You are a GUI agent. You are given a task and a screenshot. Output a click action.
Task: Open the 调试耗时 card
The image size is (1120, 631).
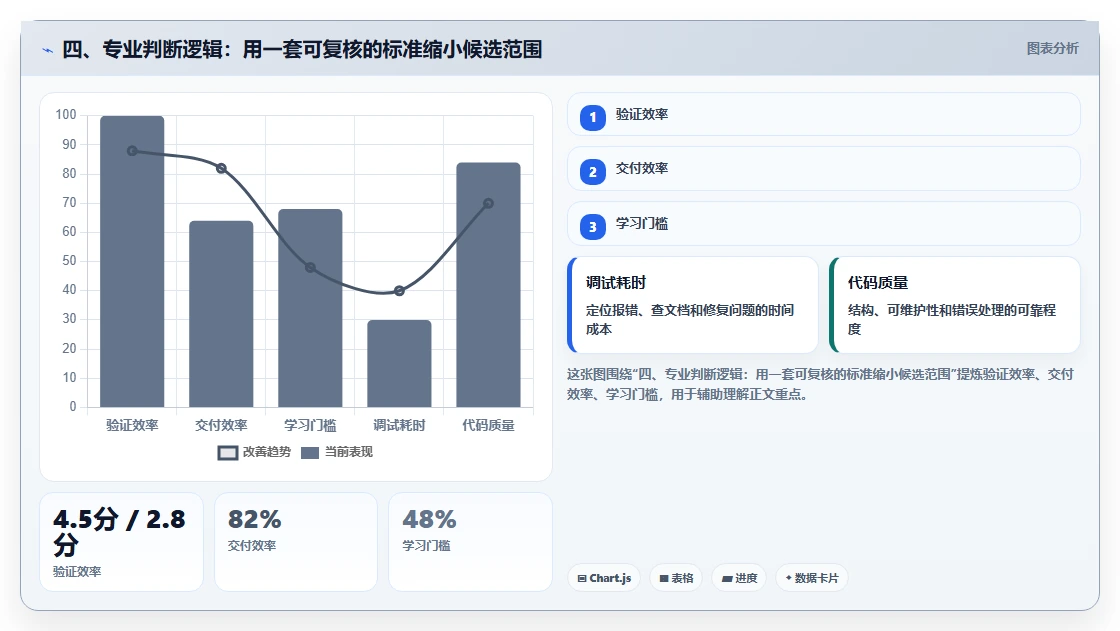pos(693,305)
